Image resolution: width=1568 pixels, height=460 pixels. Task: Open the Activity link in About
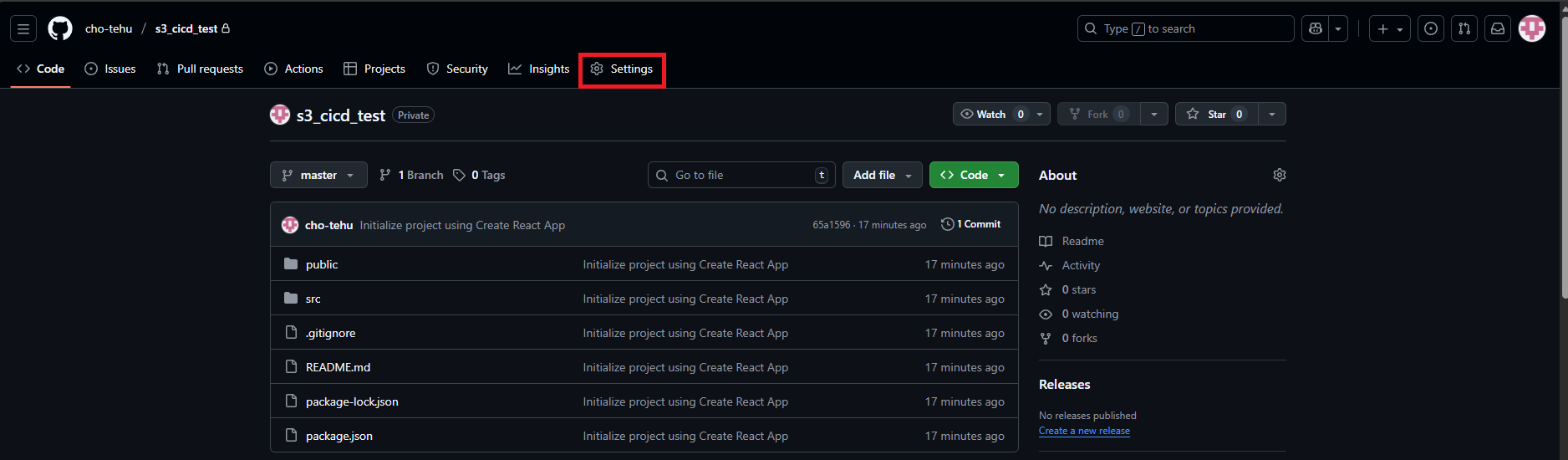click(x=1070, y=265)
